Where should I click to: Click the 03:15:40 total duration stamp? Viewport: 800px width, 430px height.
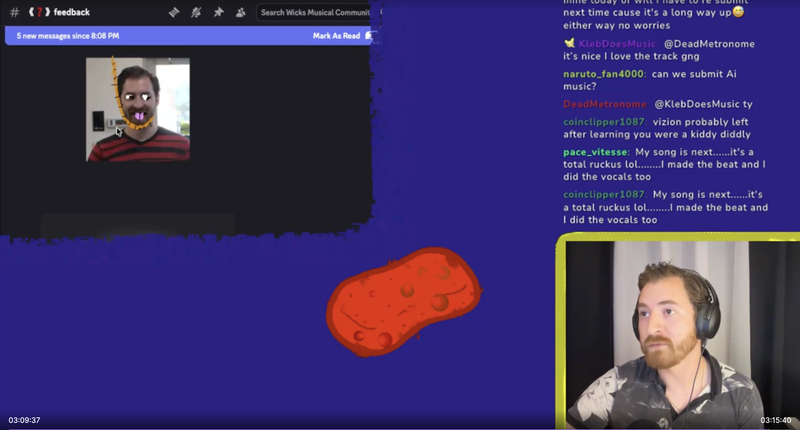point(776,420)
